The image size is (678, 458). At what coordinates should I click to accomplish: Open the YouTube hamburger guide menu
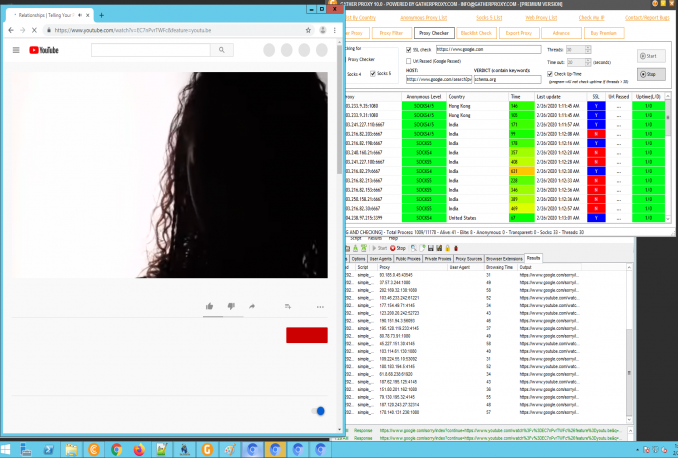point(16,49)
